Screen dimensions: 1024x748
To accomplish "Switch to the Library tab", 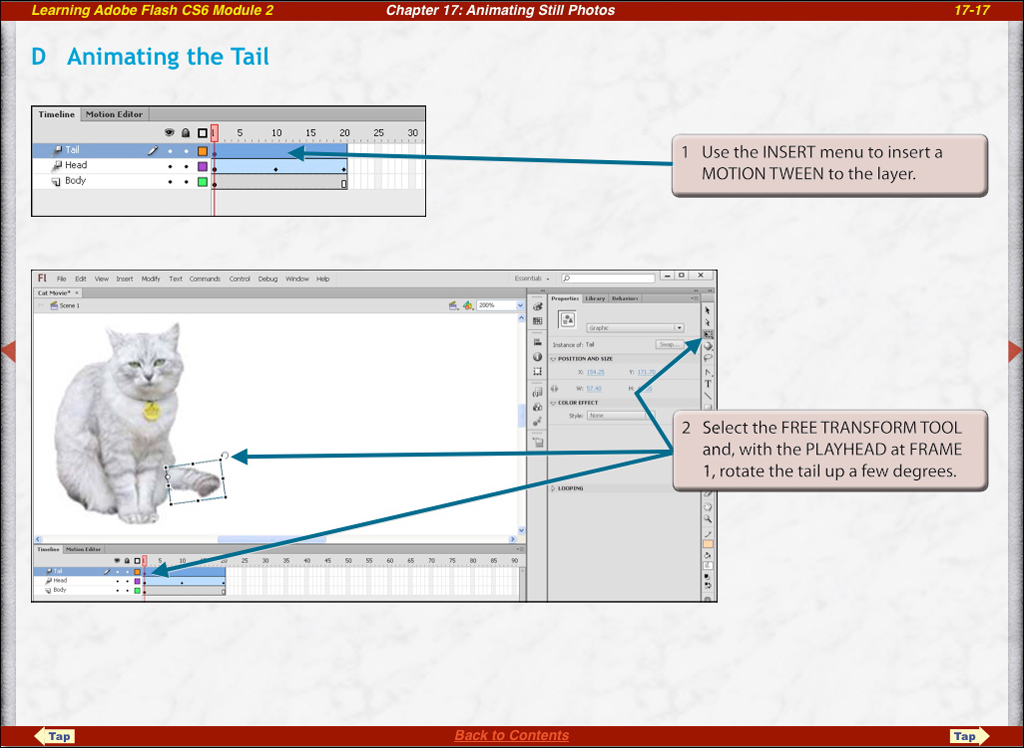I will [595, 299].
